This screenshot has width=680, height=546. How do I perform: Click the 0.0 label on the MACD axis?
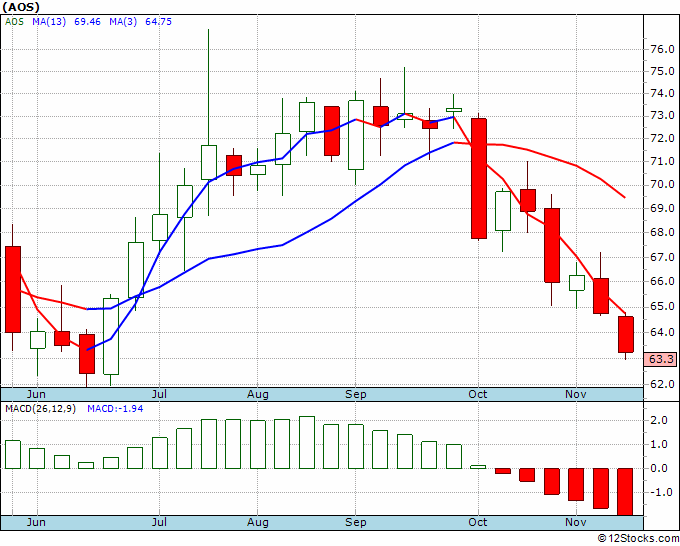coord(658,468)
